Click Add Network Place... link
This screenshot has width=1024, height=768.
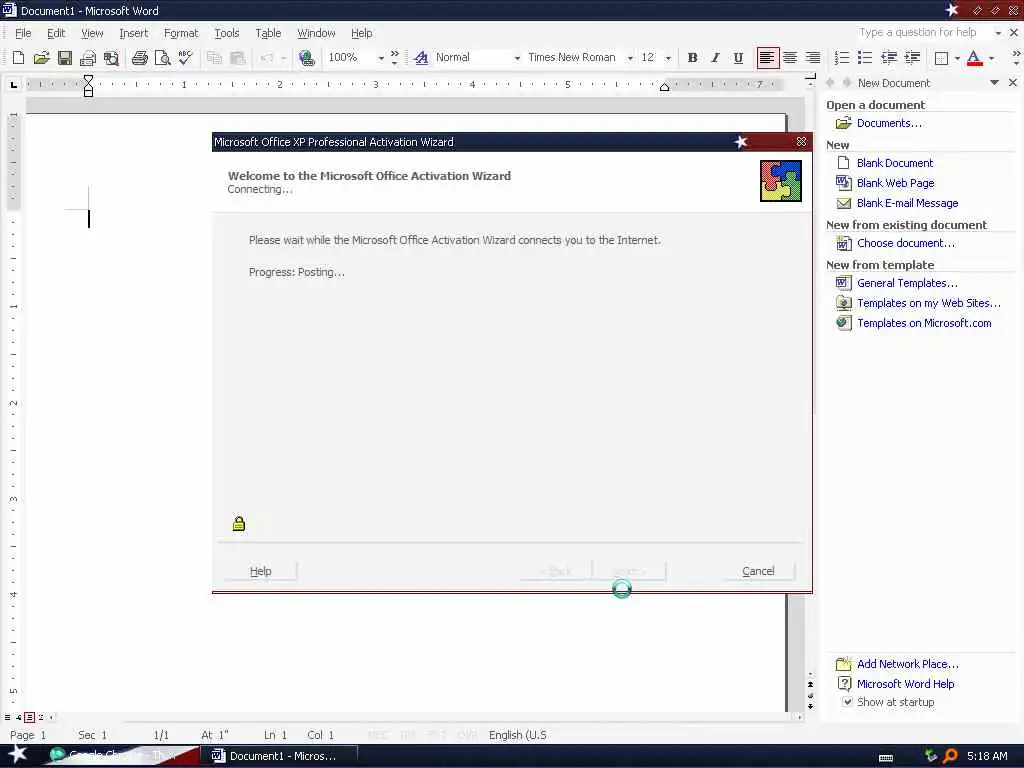click(908, 664)
